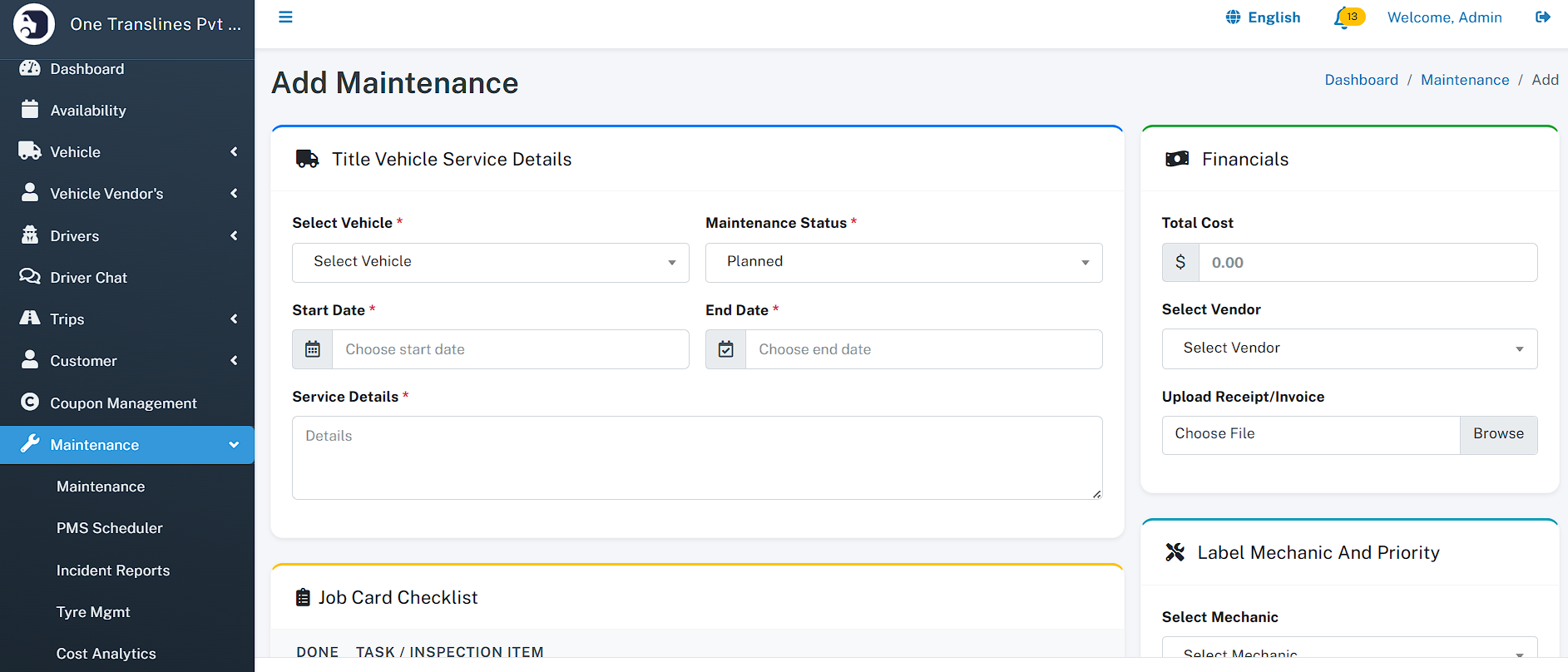Viewport: 1568px width, 672px height.
Task: Open the notifications bell icon
Action: click(1342, 18)
